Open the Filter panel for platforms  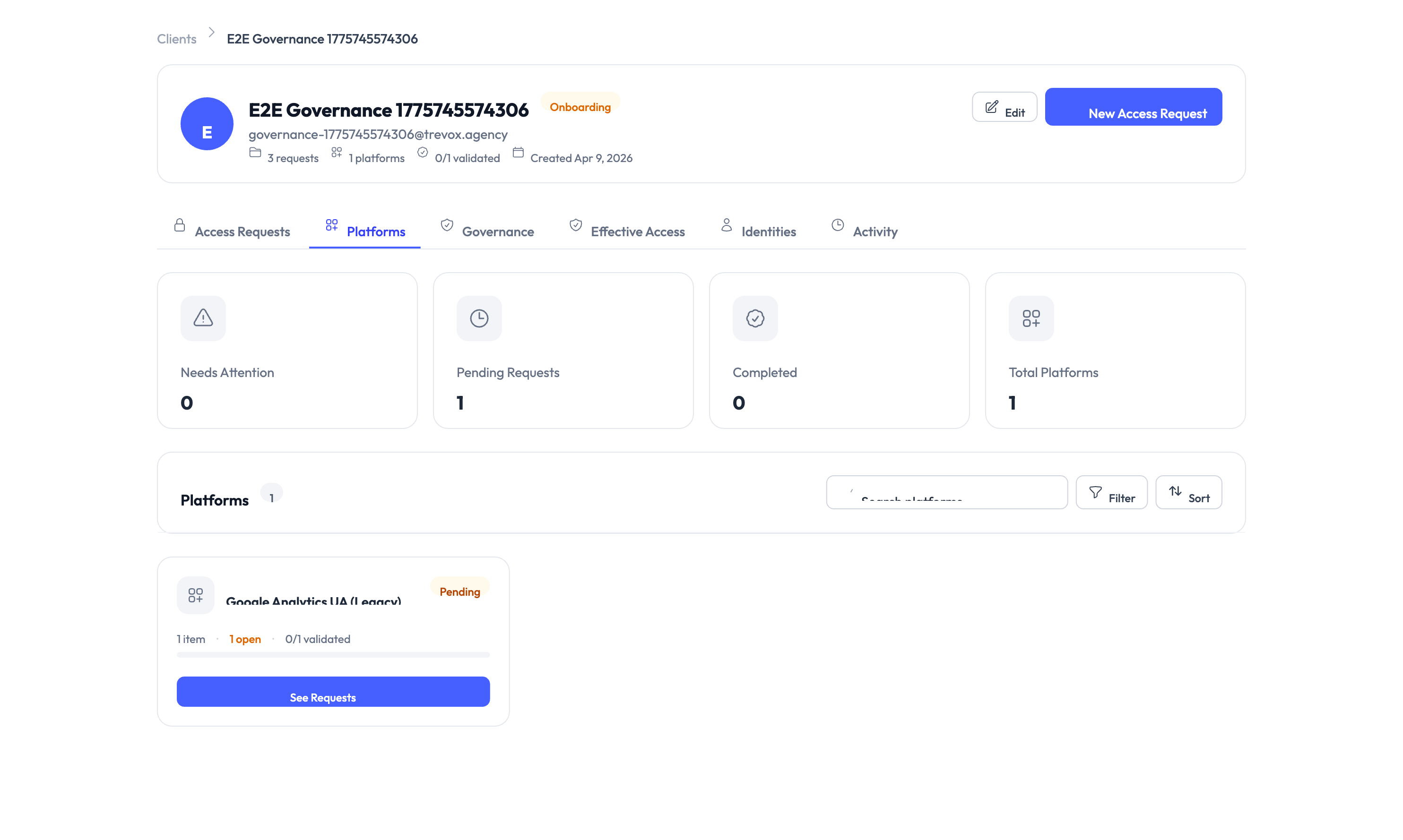click(1111, 492)
